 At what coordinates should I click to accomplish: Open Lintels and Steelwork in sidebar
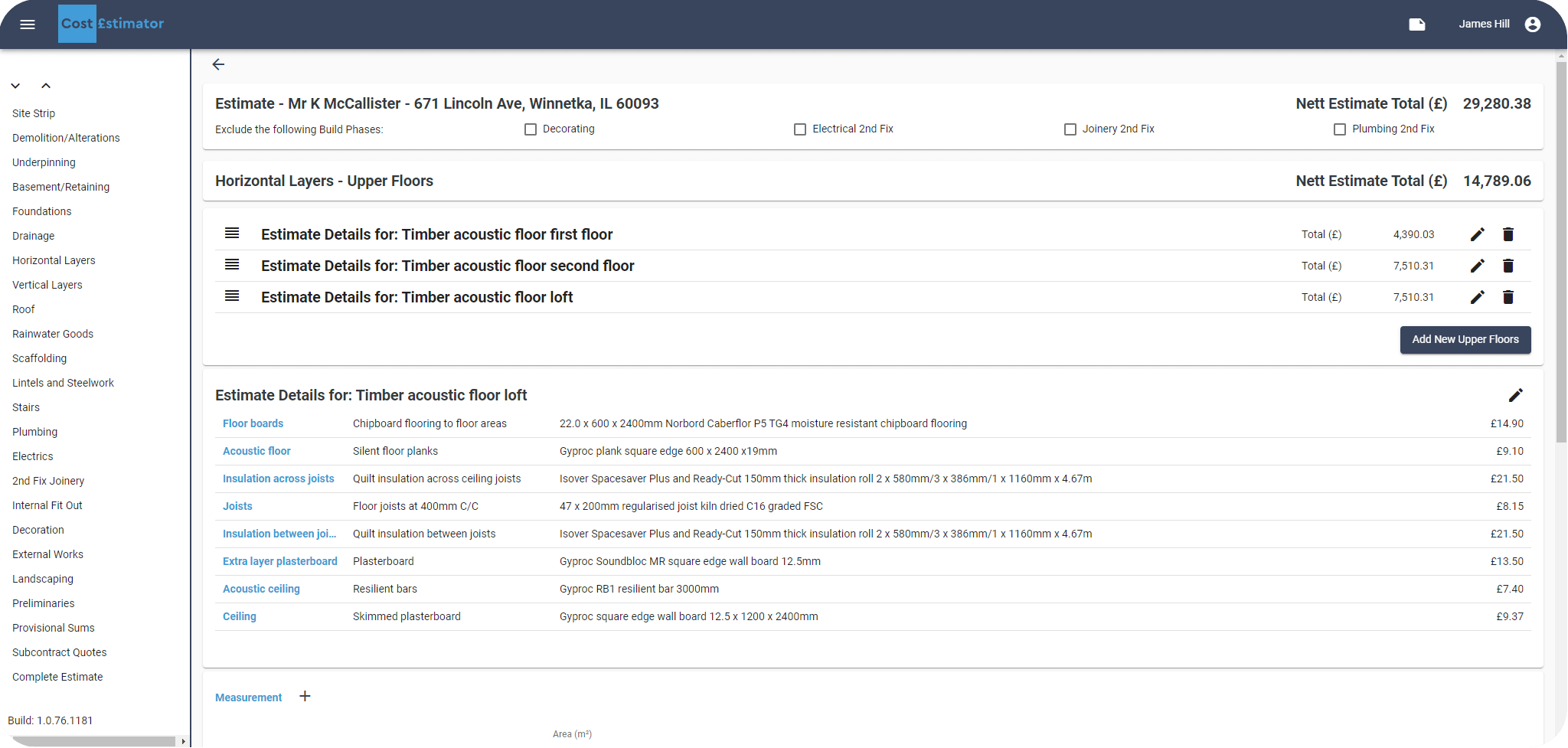[63, 383]
